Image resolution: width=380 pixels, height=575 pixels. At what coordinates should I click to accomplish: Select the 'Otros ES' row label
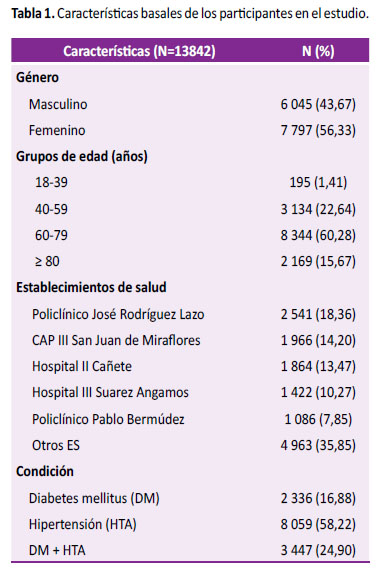(56, 445)
